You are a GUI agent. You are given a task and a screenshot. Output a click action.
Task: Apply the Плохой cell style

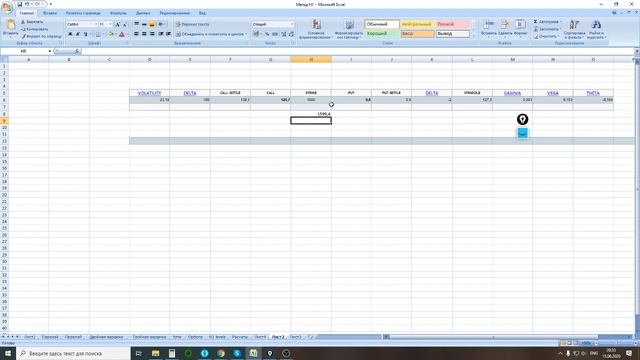[452, 24]
